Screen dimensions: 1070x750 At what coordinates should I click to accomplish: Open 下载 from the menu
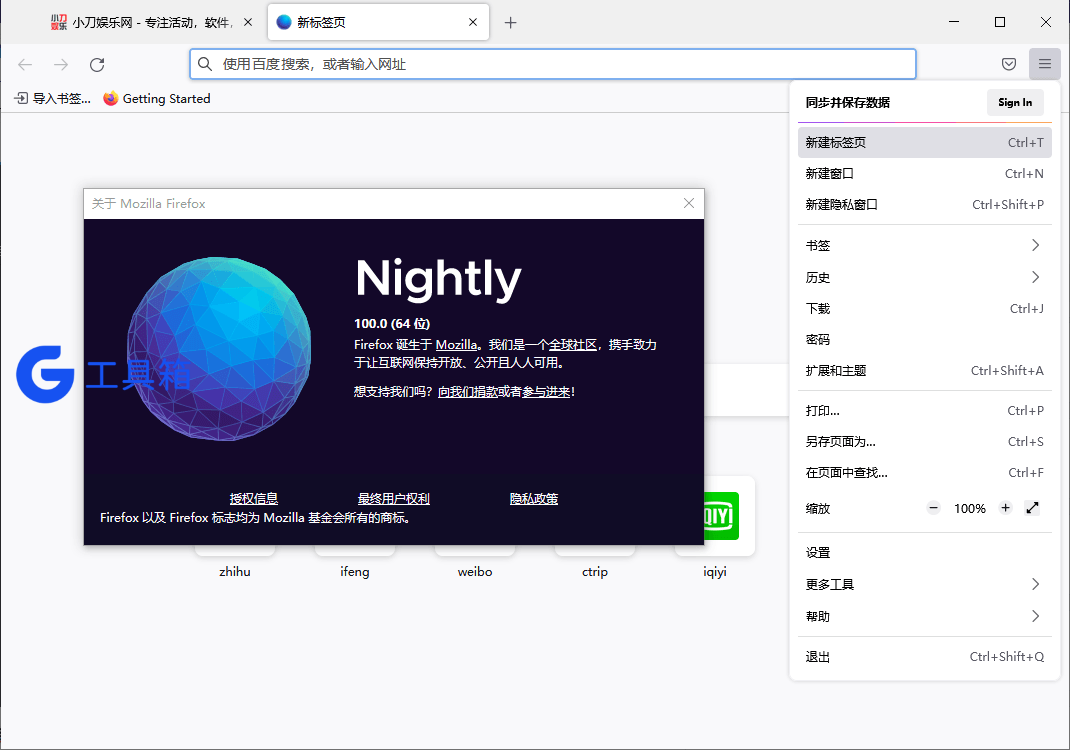924,308
